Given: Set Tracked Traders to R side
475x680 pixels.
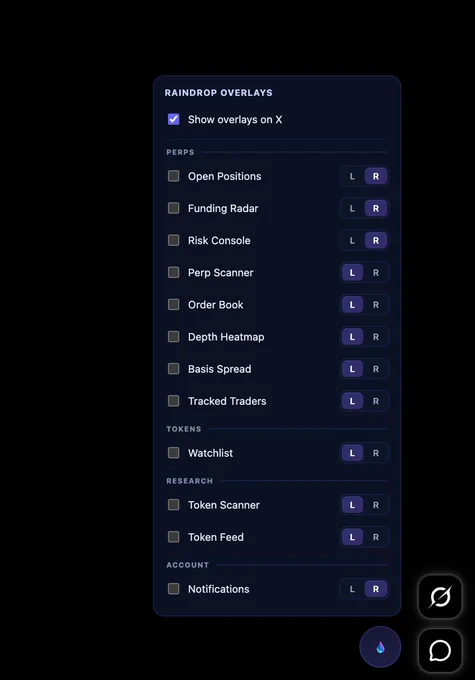Looking at the screenshot, I should [376, 401].
